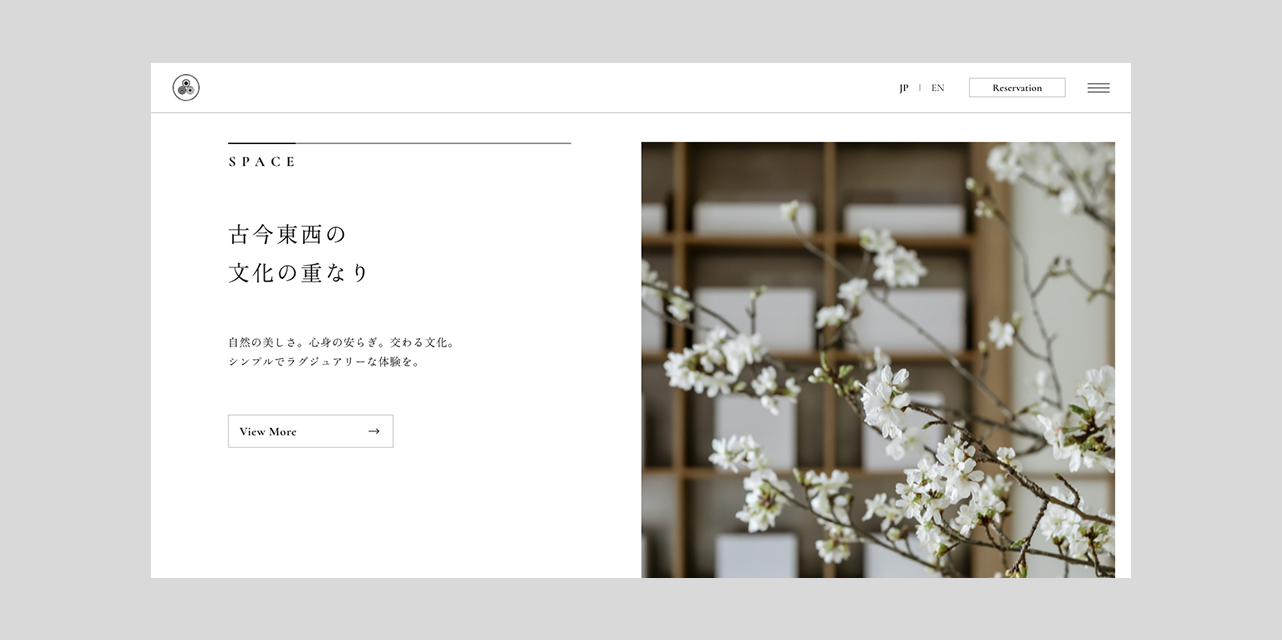Click the text 自然の美しさ。心身の安らぎ。
The width and height of the screenshot is (1282, 640).
click(312, 342)
